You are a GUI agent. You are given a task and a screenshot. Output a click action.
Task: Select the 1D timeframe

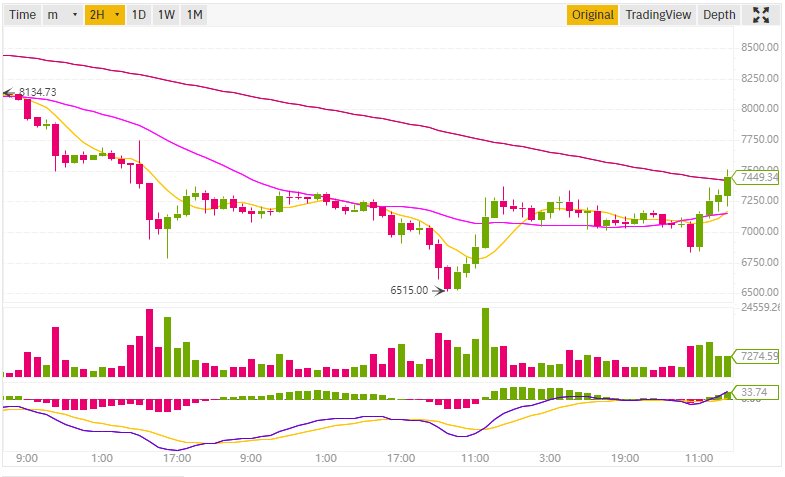[139, 15]
